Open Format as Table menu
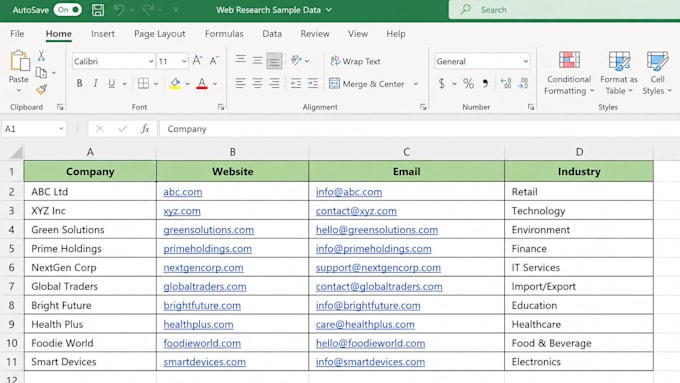This screenshot has width=680, height=383. (x=619, y=73)
